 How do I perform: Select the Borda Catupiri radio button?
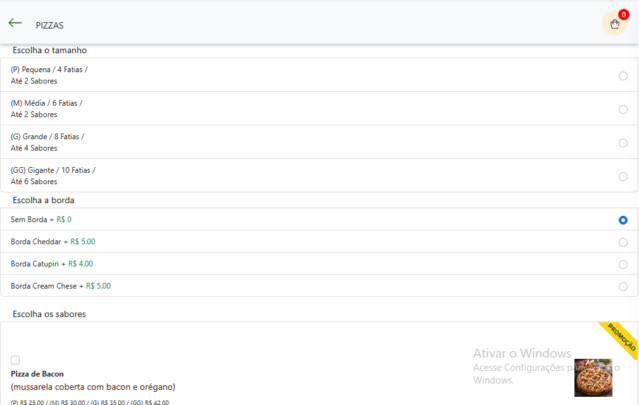pos(623,264)
